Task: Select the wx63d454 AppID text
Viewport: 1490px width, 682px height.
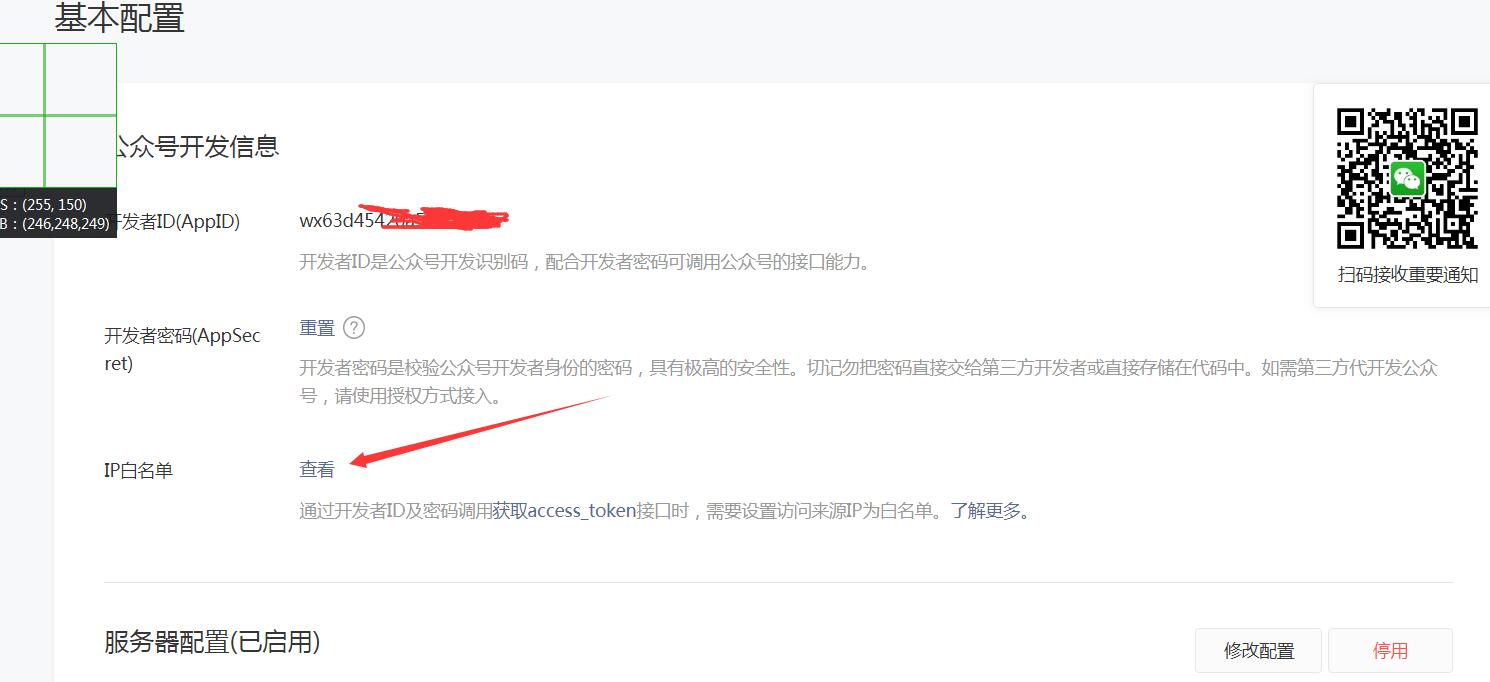Action: click(340, 221)
